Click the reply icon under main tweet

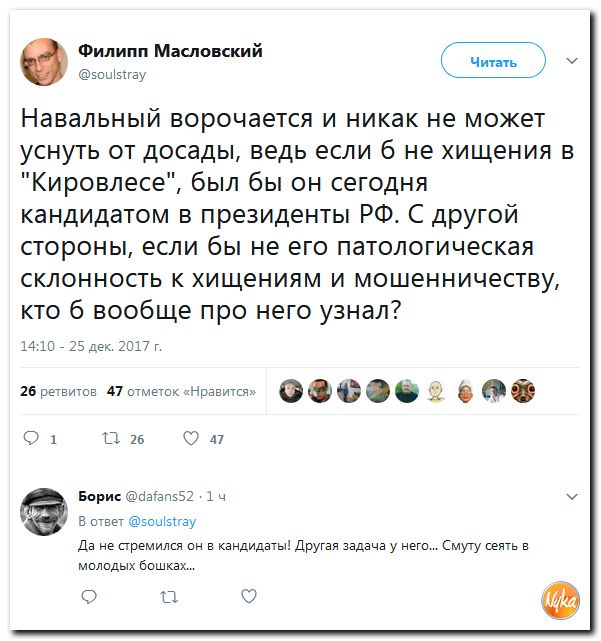31,438
